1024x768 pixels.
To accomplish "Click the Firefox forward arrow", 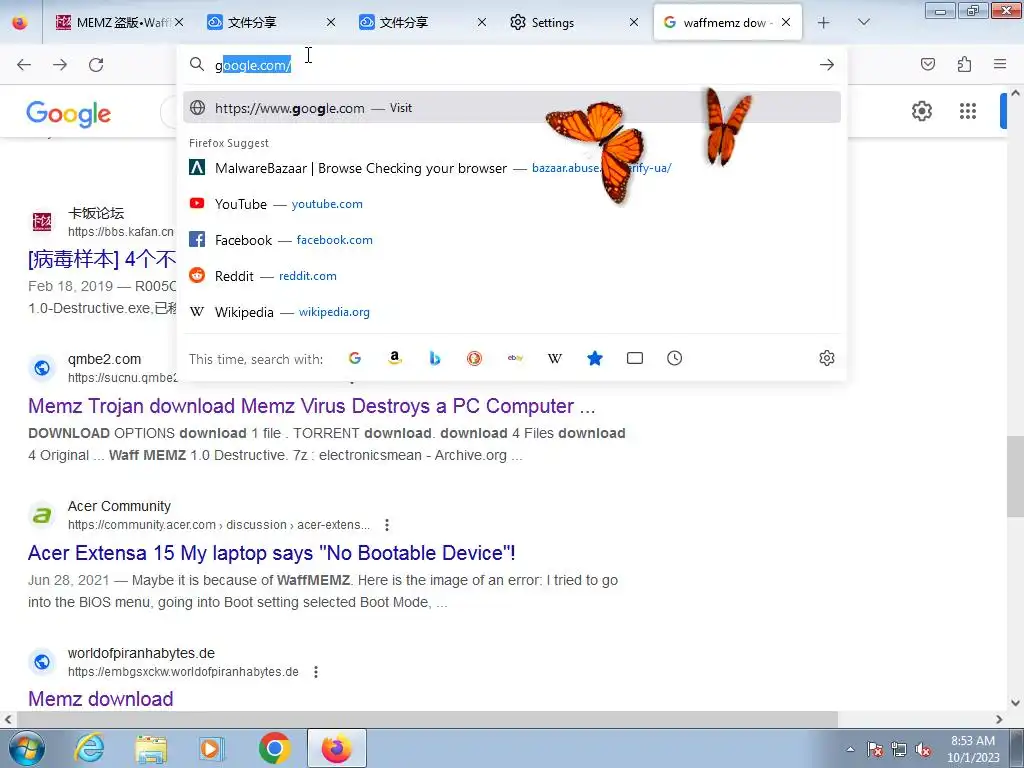I will 60,65.
